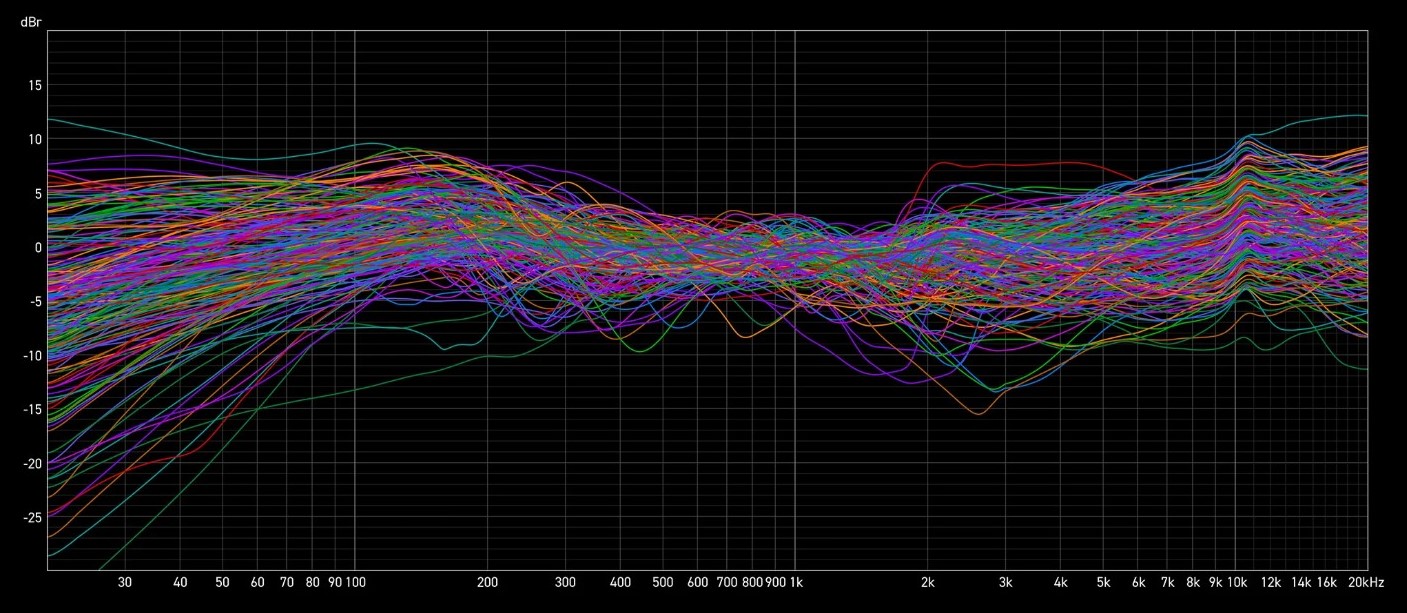This screenshot has width=1407, height=613.
Task: Click the 200 Hz frequency axis label
Action: 487,582
